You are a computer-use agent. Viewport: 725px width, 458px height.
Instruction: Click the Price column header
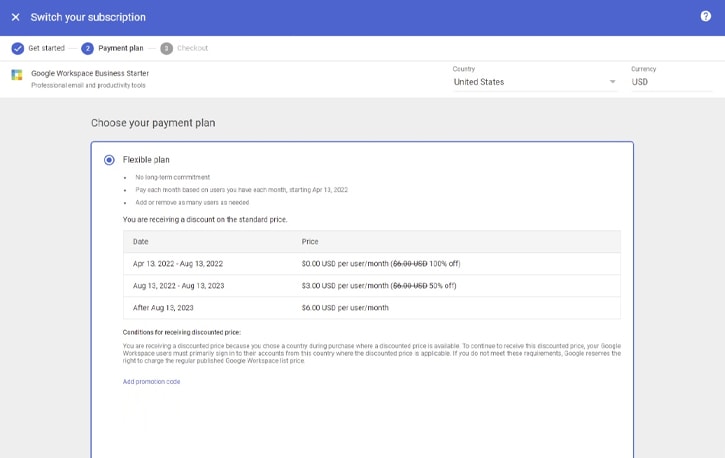coord(310,241)
